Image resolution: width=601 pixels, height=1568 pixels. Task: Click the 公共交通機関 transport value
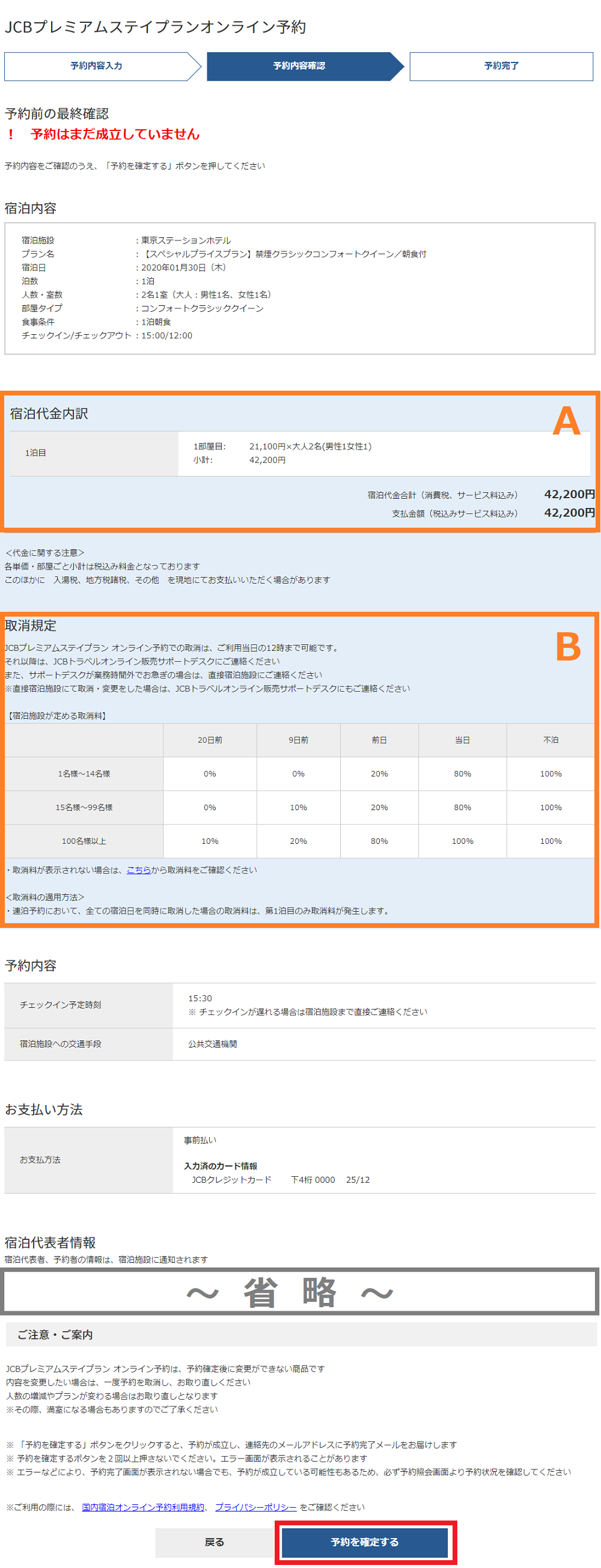tap(213, 1044)
